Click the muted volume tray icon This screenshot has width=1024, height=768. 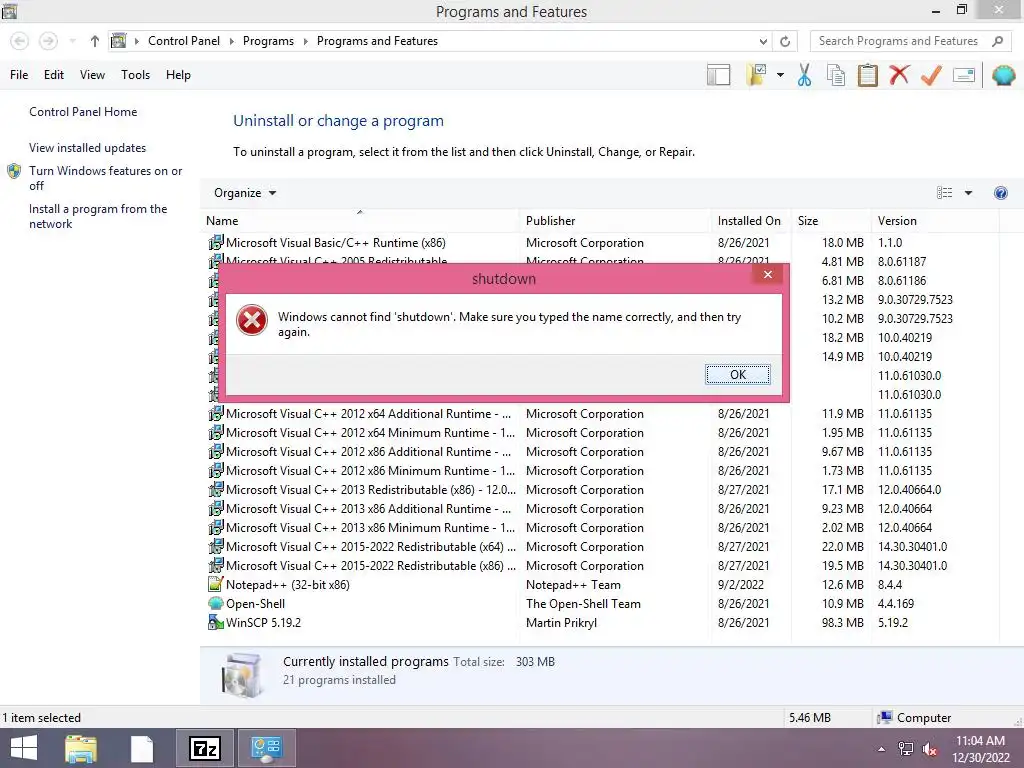click(930, 749)
